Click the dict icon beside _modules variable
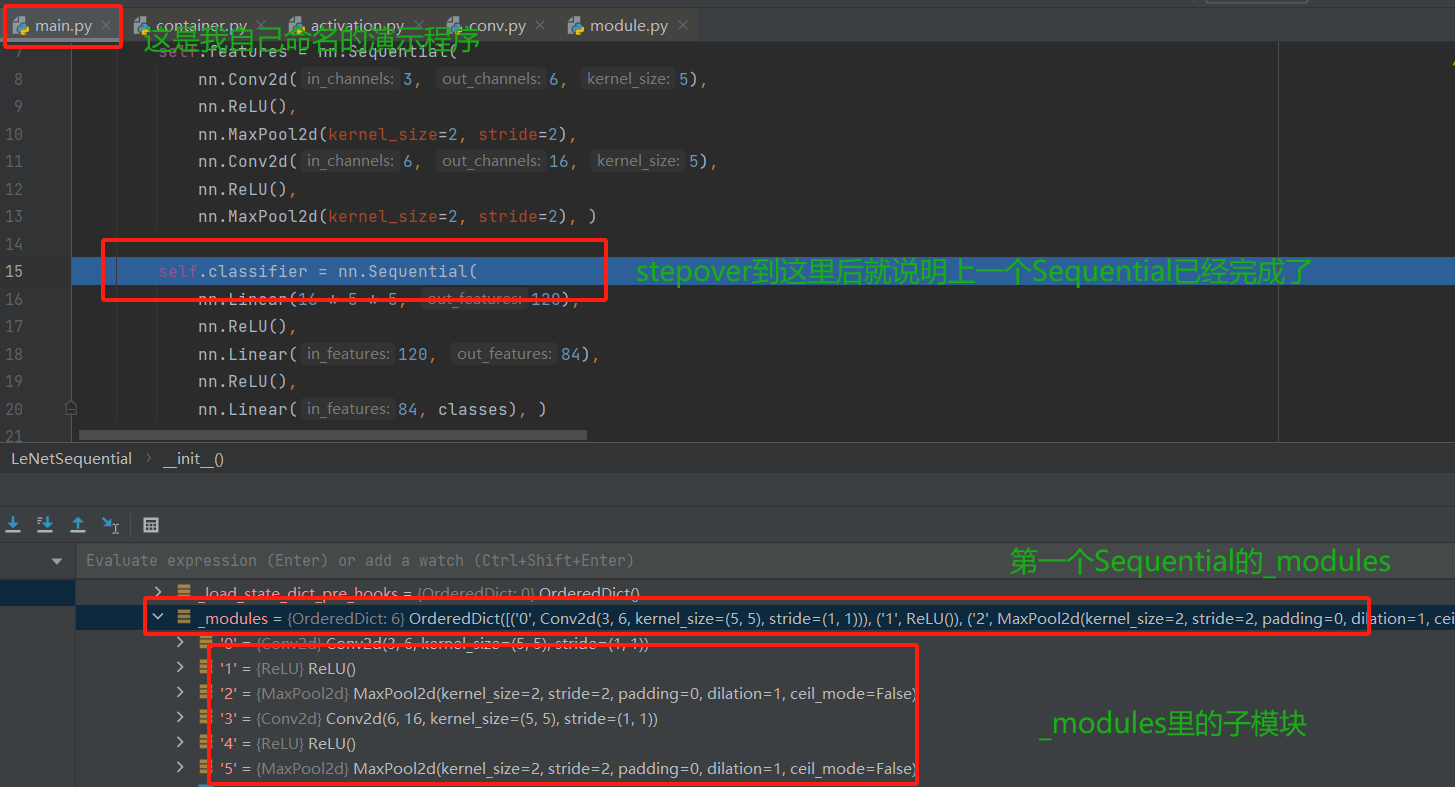This screenshot has height=787, width=1455. click(x=184, y=618)
